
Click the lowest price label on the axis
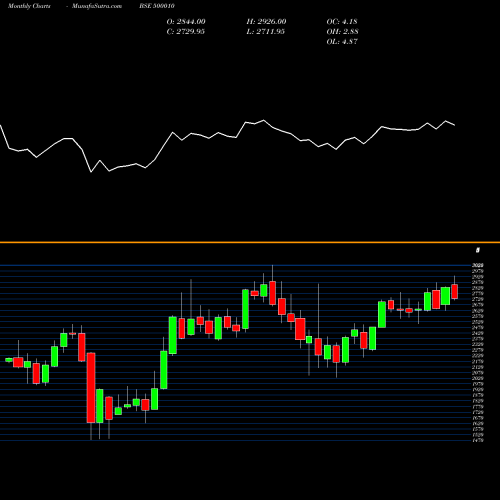pos(478,440)
